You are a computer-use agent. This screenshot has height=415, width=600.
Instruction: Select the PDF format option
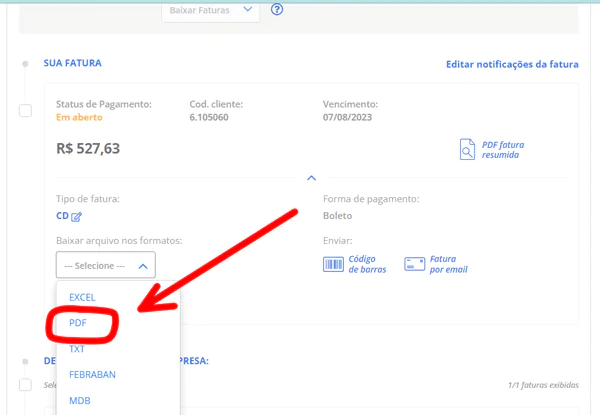[78, 324]
